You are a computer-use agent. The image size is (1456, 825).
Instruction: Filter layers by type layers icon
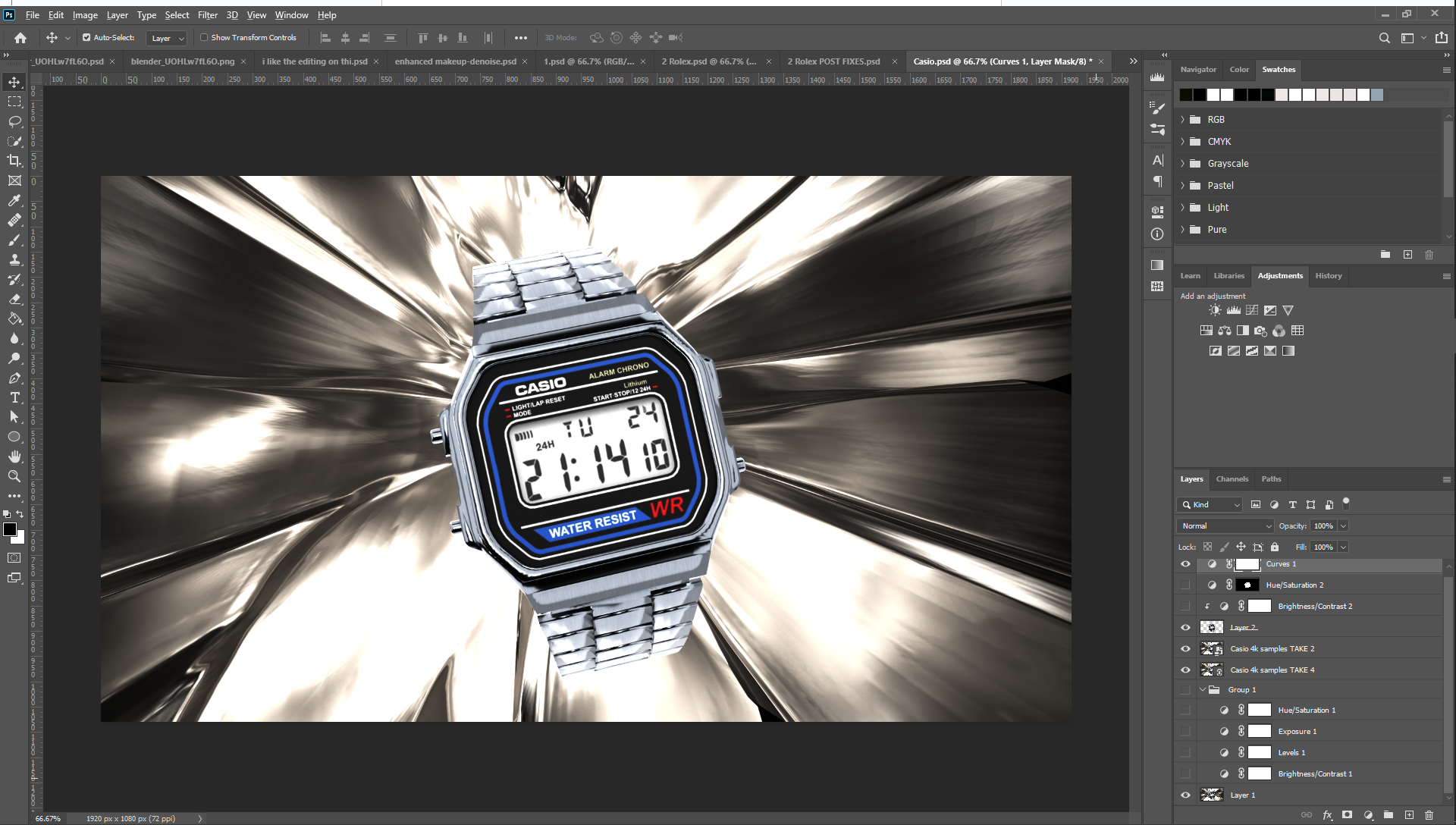(x=1292, y=504)
